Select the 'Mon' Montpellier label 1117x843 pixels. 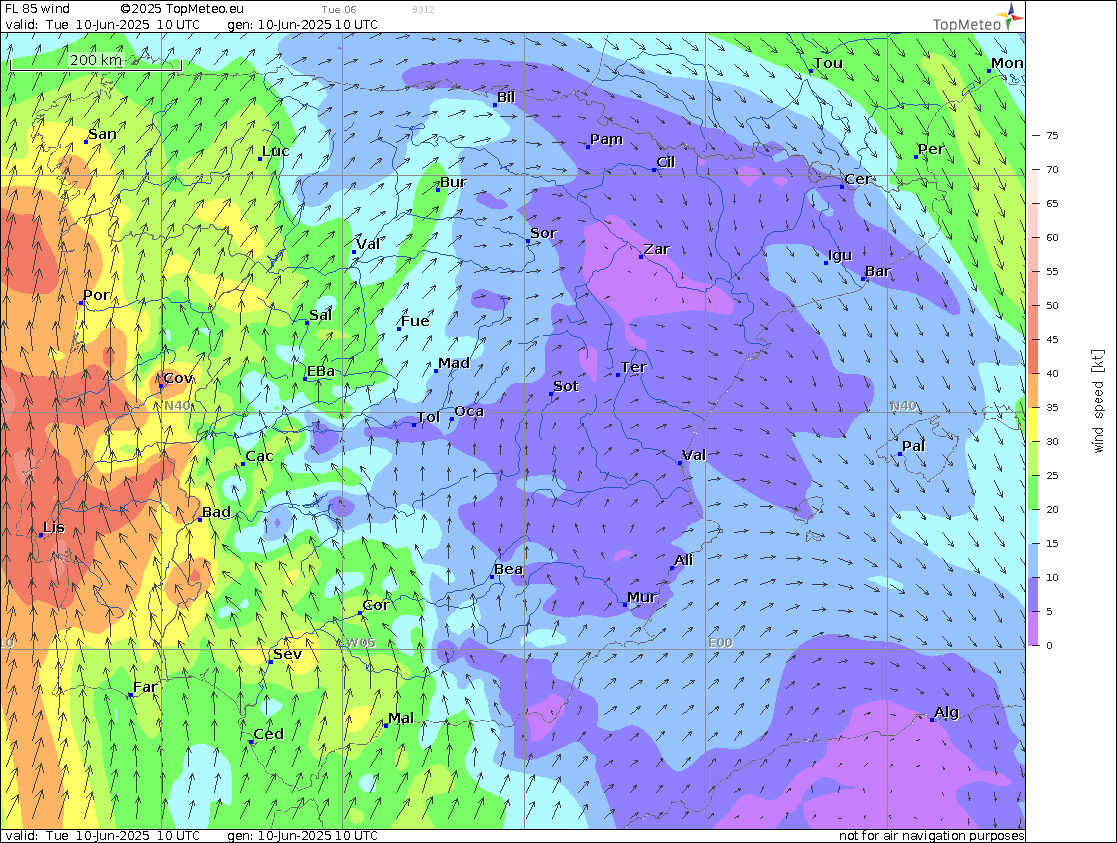[x=1007, y=63]
